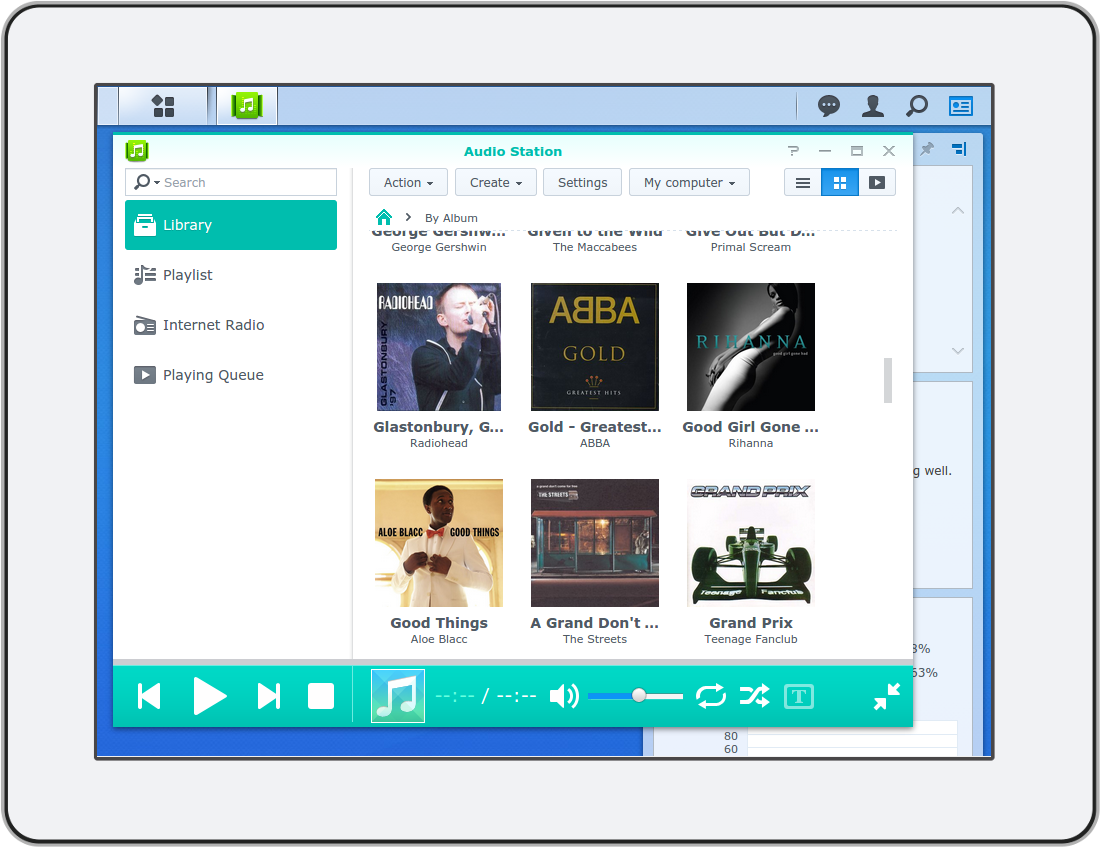Click the 'Glastonbury, G...' album title
Image resolution: width=1100 pixels, height=861 pixels.
click(x=438, y=427)
